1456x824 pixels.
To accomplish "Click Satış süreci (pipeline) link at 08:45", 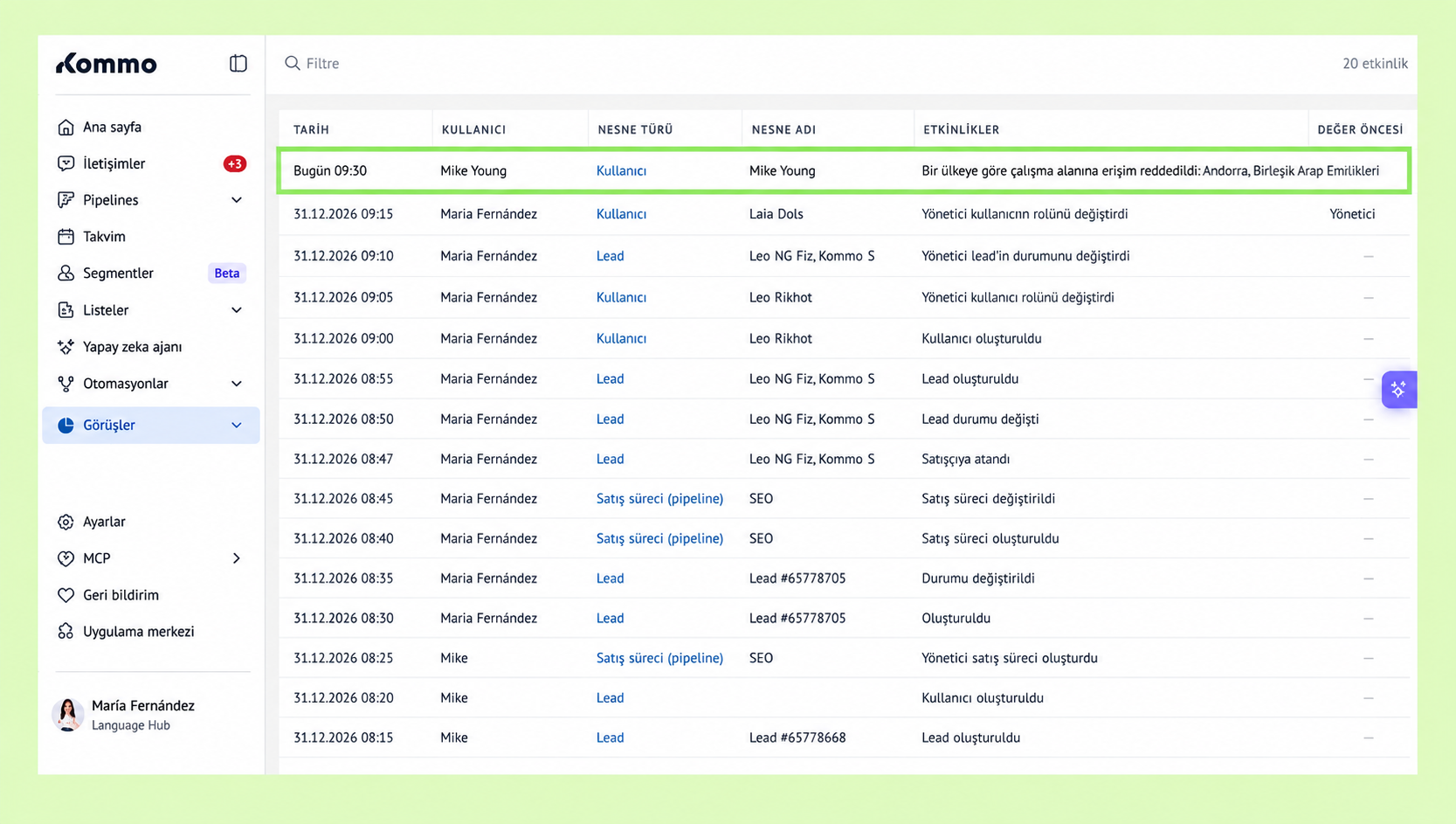I will click(659, 499).
